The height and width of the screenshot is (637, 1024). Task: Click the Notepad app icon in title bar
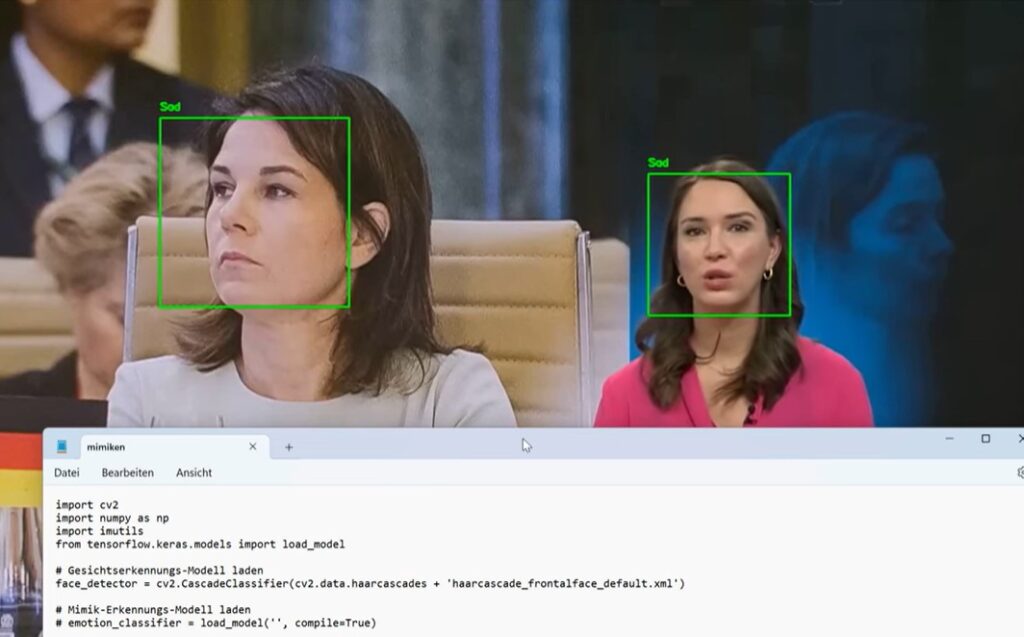[x=62, y=447]
